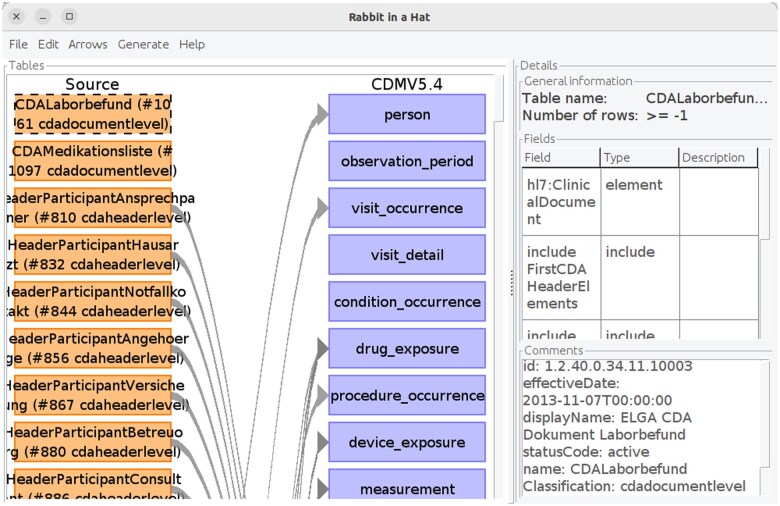Open the Help menu
Viewport: 780px width, 506px height.
click(x=192, y=44)
